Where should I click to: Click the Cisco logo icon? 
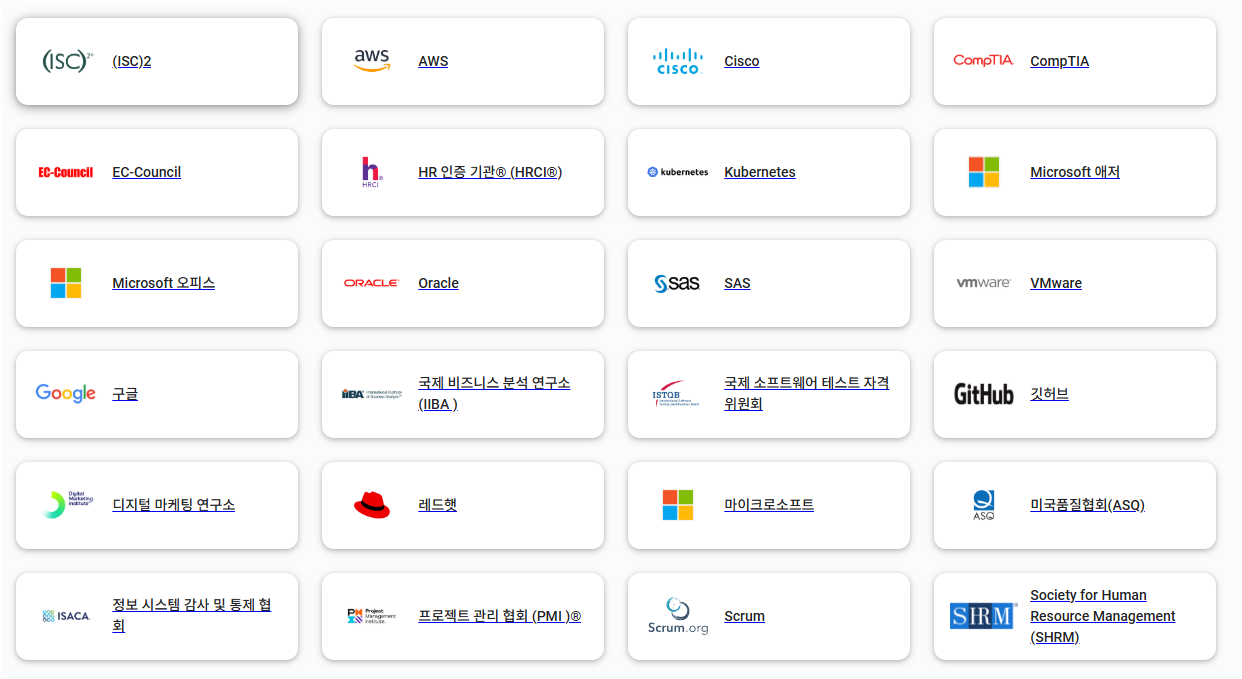pyautogui.click(x=678, y=61)
